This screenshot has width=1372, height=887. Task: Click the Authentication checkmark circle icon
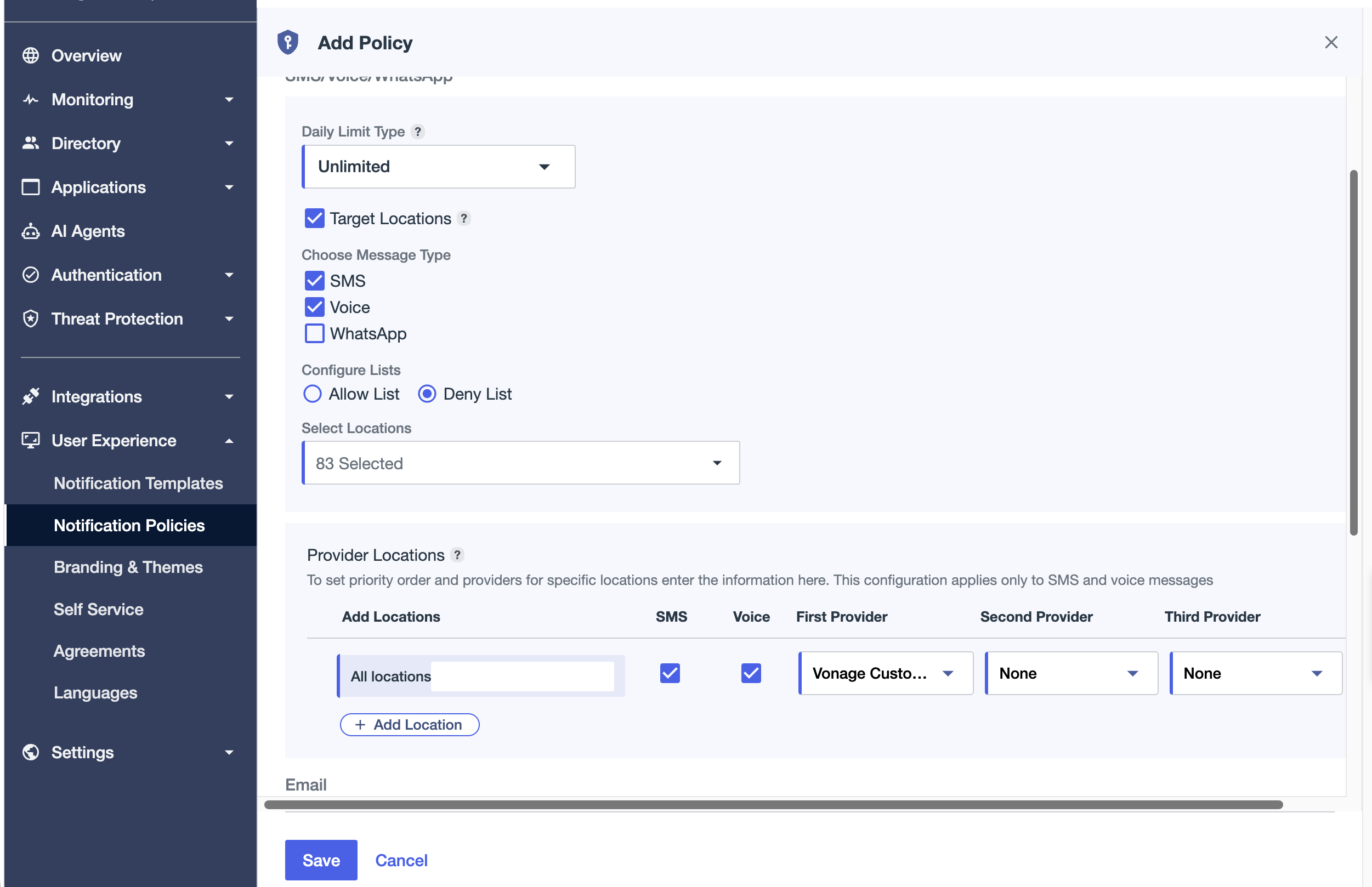[x=31, y=275]
